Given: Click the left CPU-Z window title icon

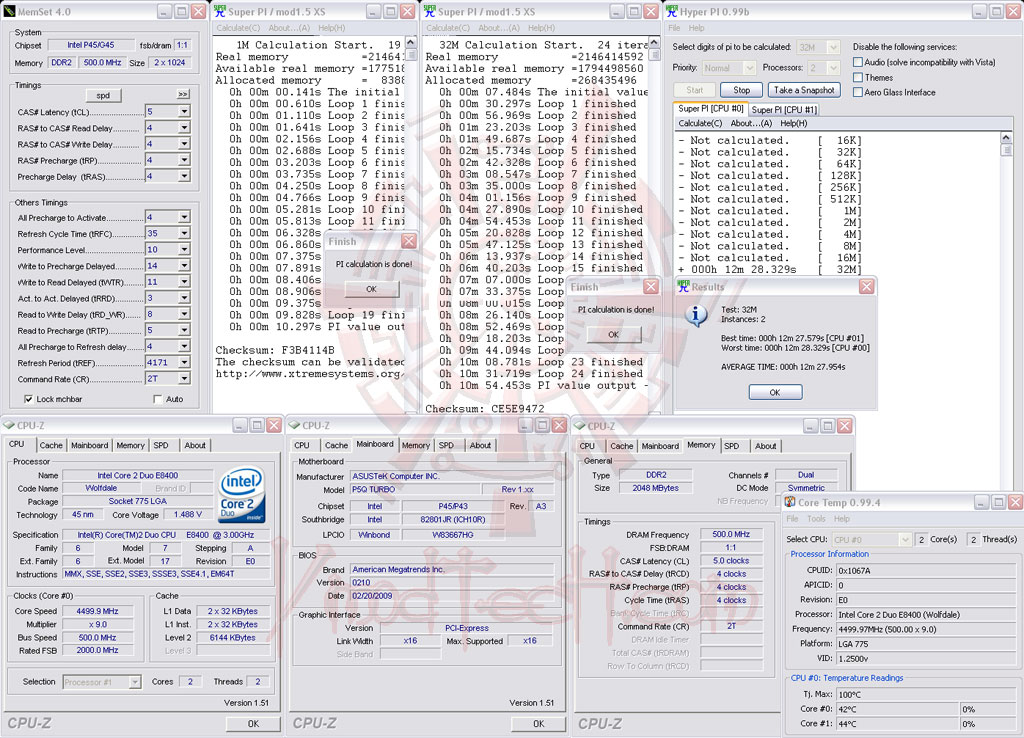Looking at the screenshot, I should 9,425.
